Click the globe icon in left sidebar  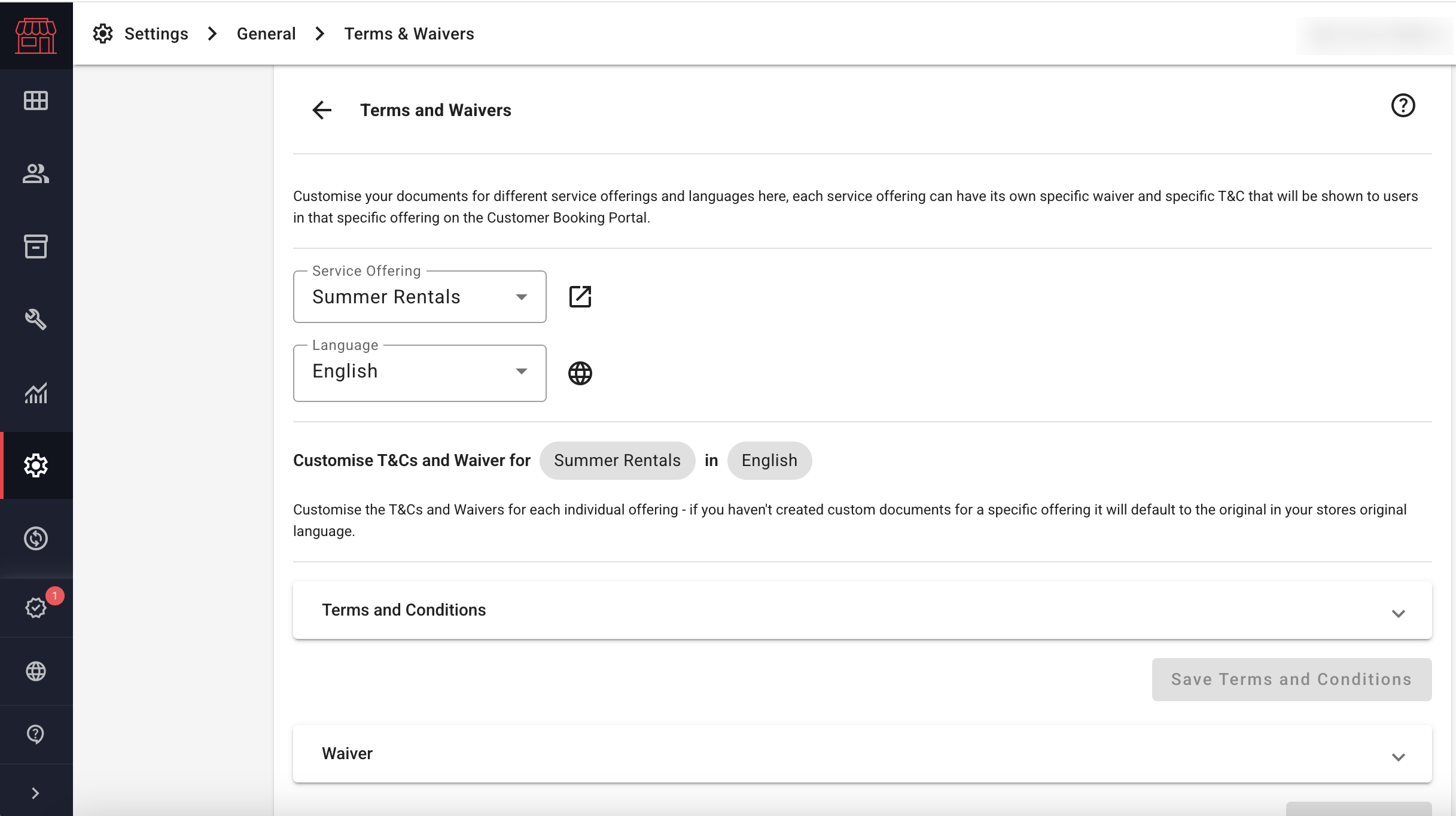tap(36, 671)
